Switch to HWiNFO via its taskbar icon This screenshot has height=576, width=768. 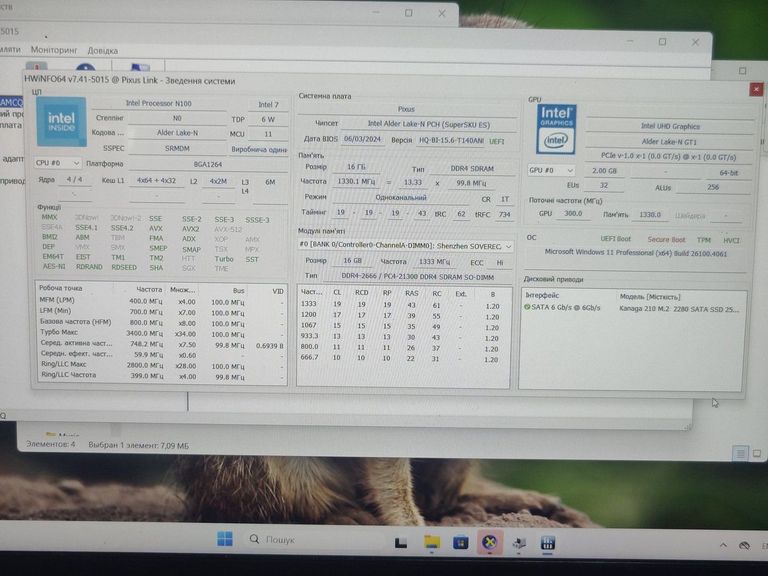[548, 543]
